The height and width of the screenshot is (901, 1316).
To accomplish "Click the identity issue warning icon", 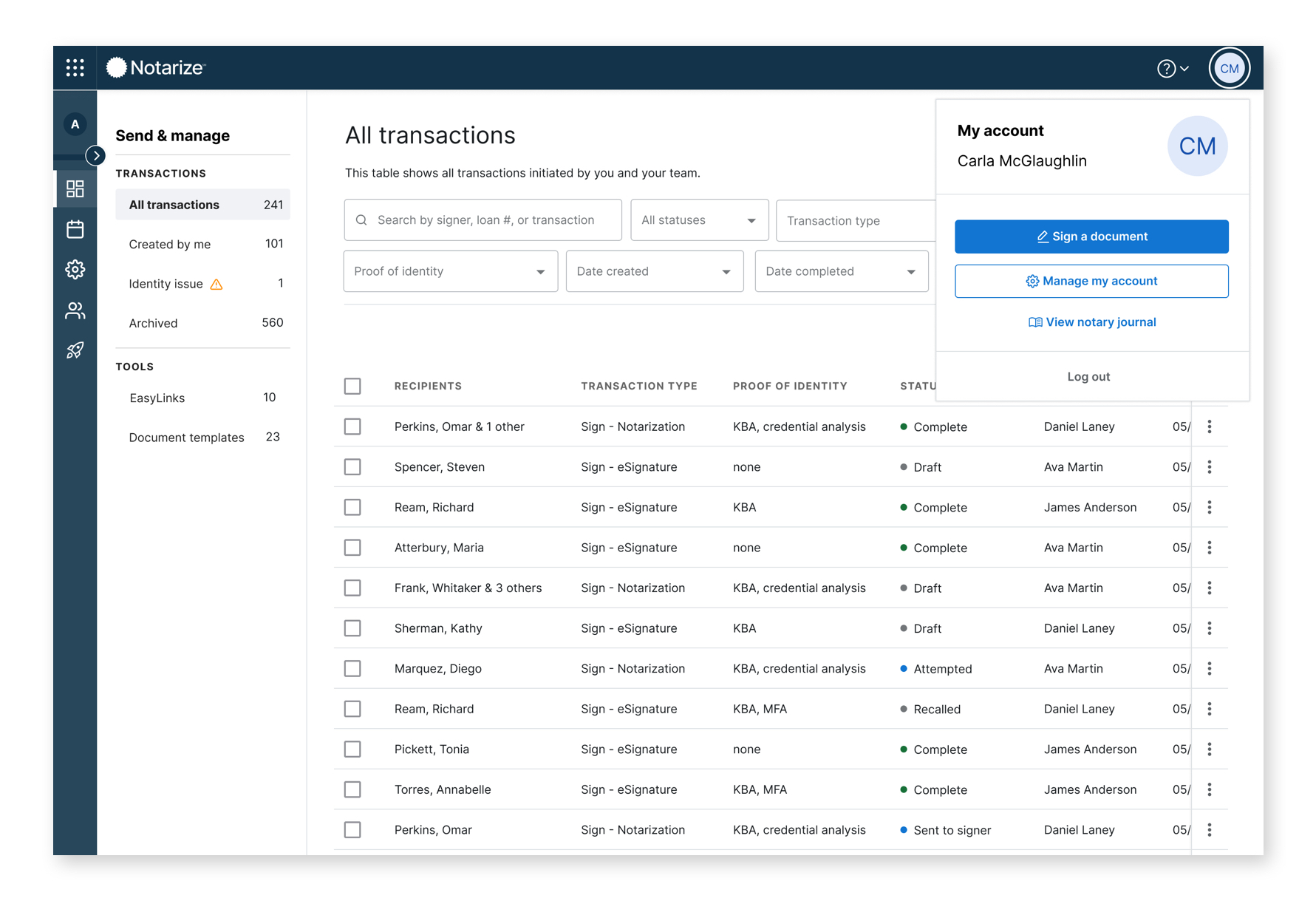I will pyautogui.click(x=217, y=283).
